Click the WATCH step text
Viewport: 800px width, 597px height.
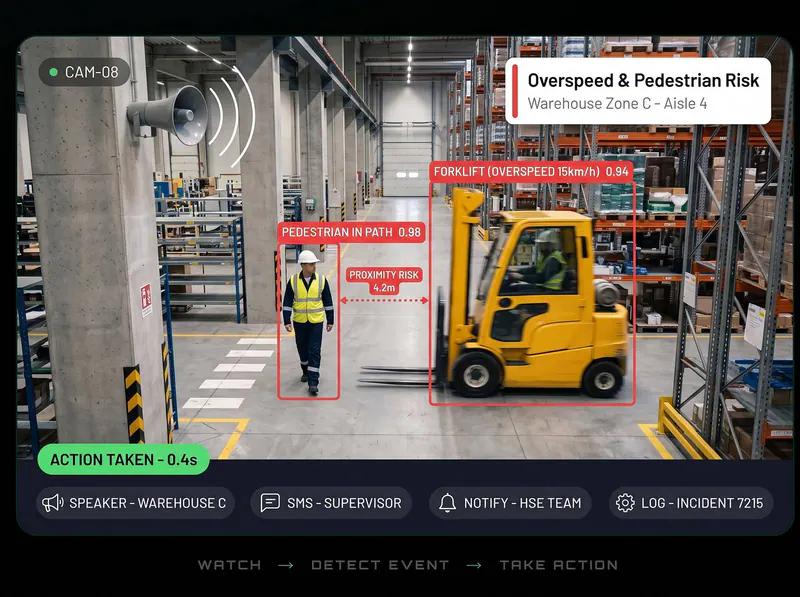pyautogui.click(x=230, y=565)
